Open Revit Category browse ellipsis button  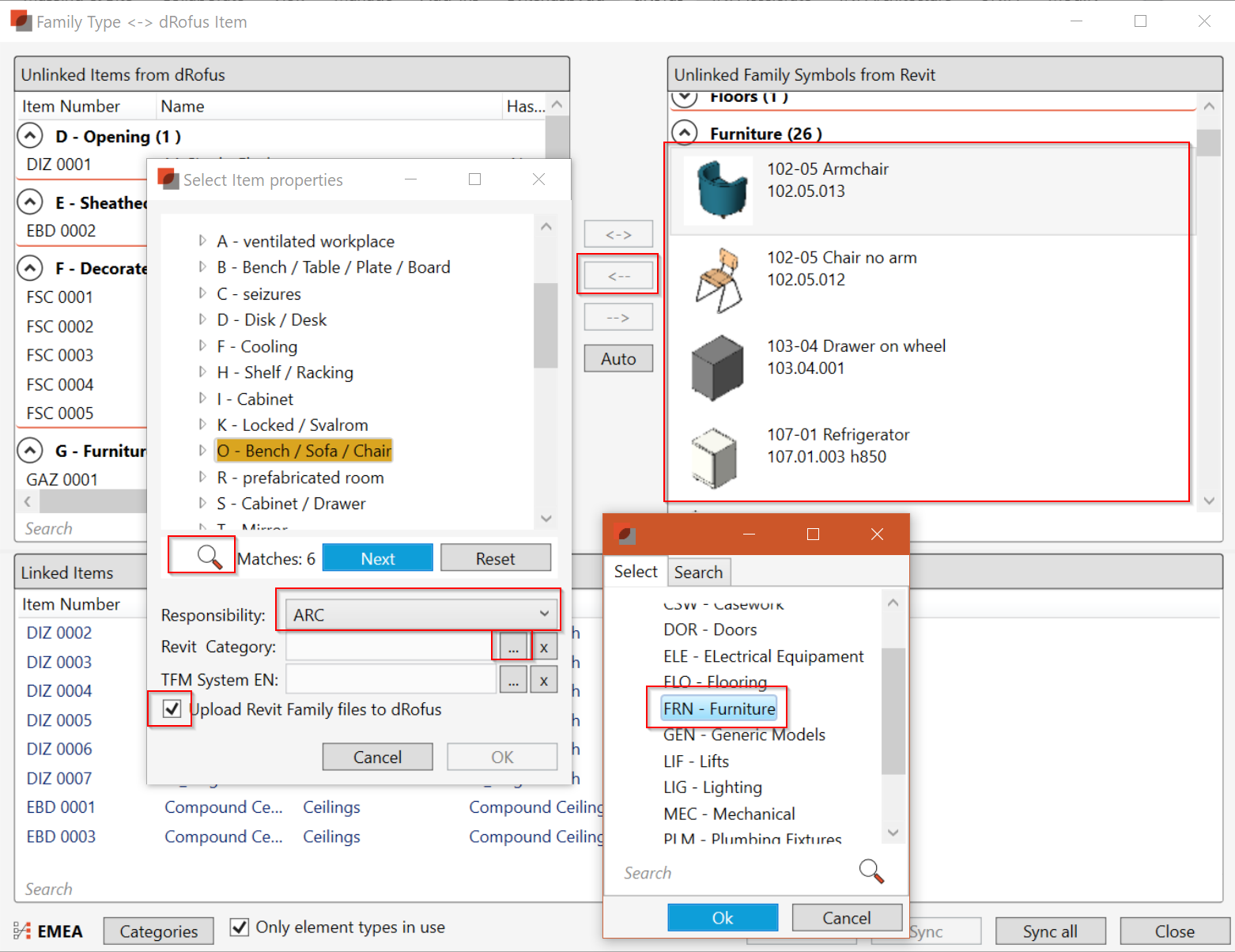point(513,648)
